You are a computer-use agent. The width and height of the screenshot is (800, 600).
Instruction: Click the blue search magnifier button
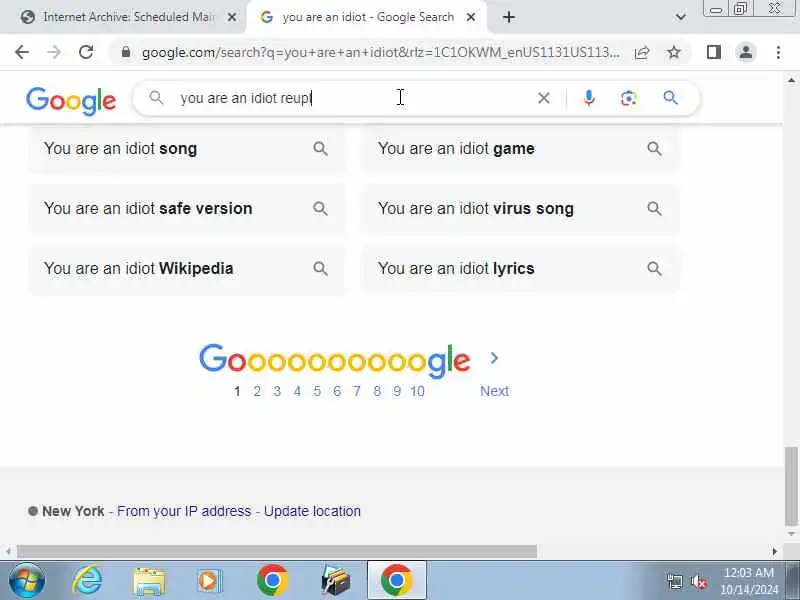click(x=670, y=97)
